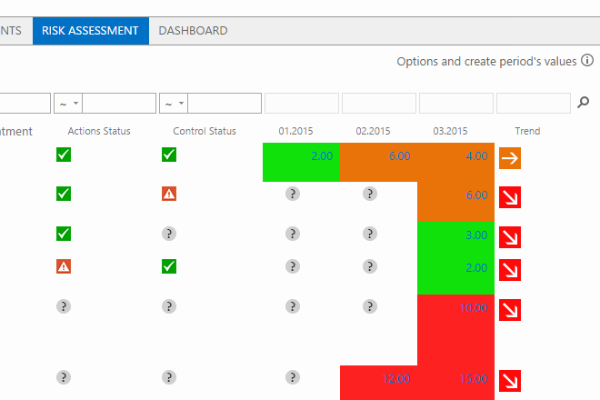Click Control Status question mark in 15.00 row
The height and width of the screenshot is (400, 600).
click(169, 377)
